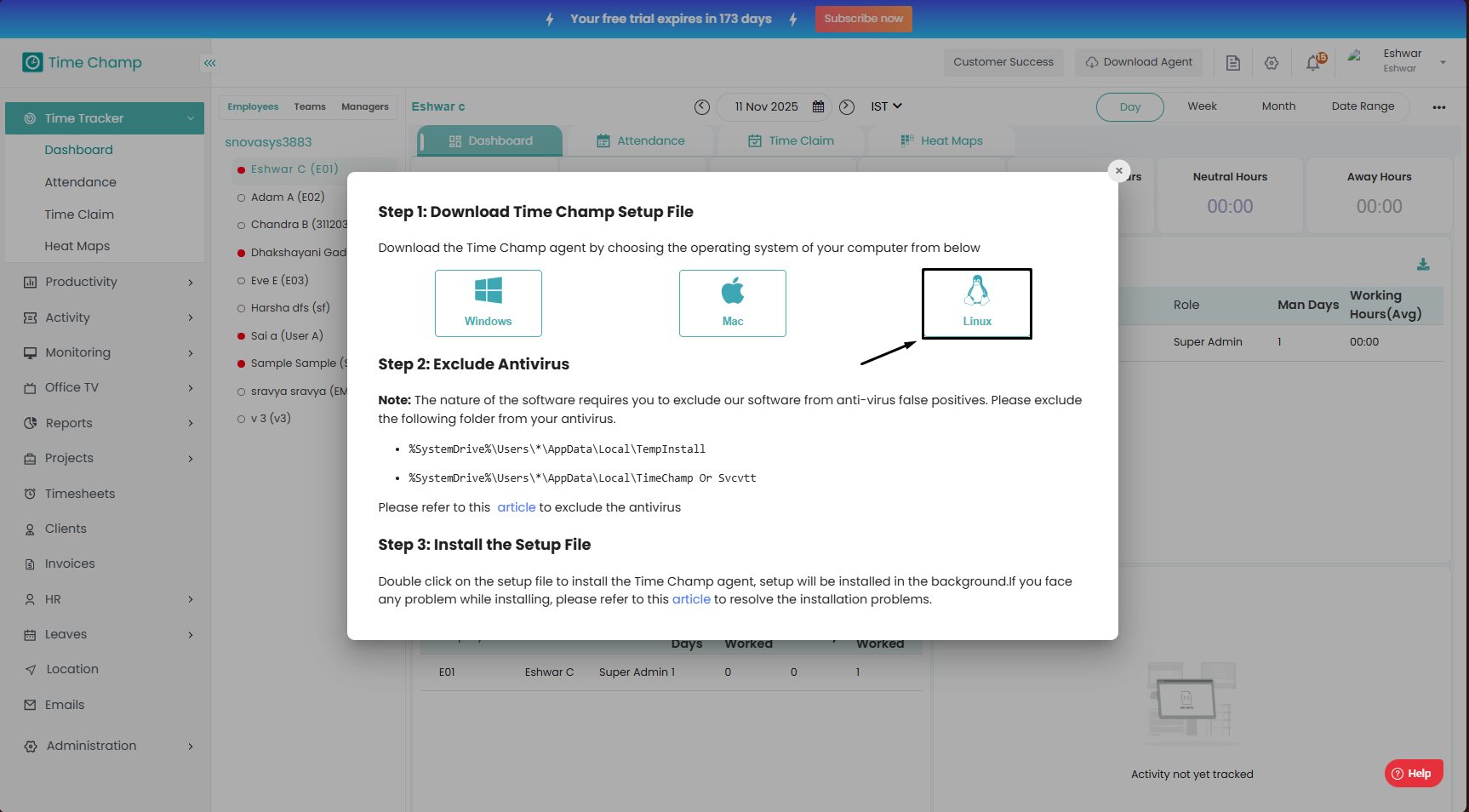Click the Office TV icon
Image resolution: width=1469 pixels, height=812 pixels.
tap(31, 388)
